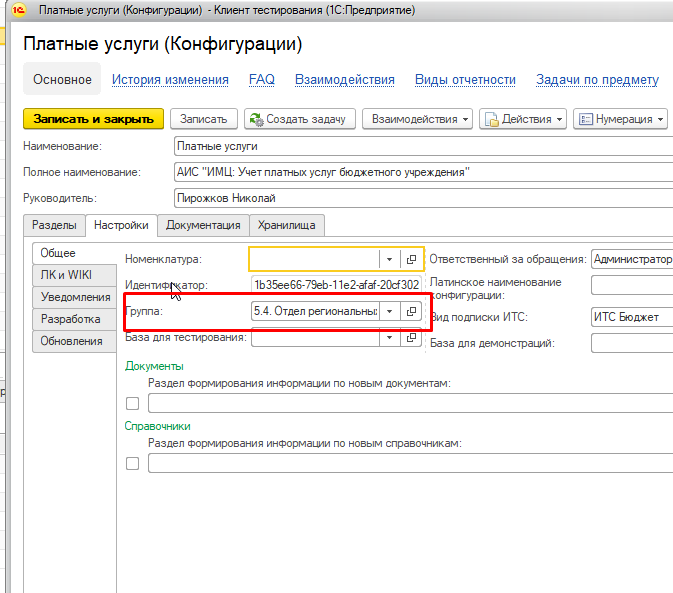Switch to the Документация tab
The height and width of the screenshot is (593, 673).
pos(203,226)
